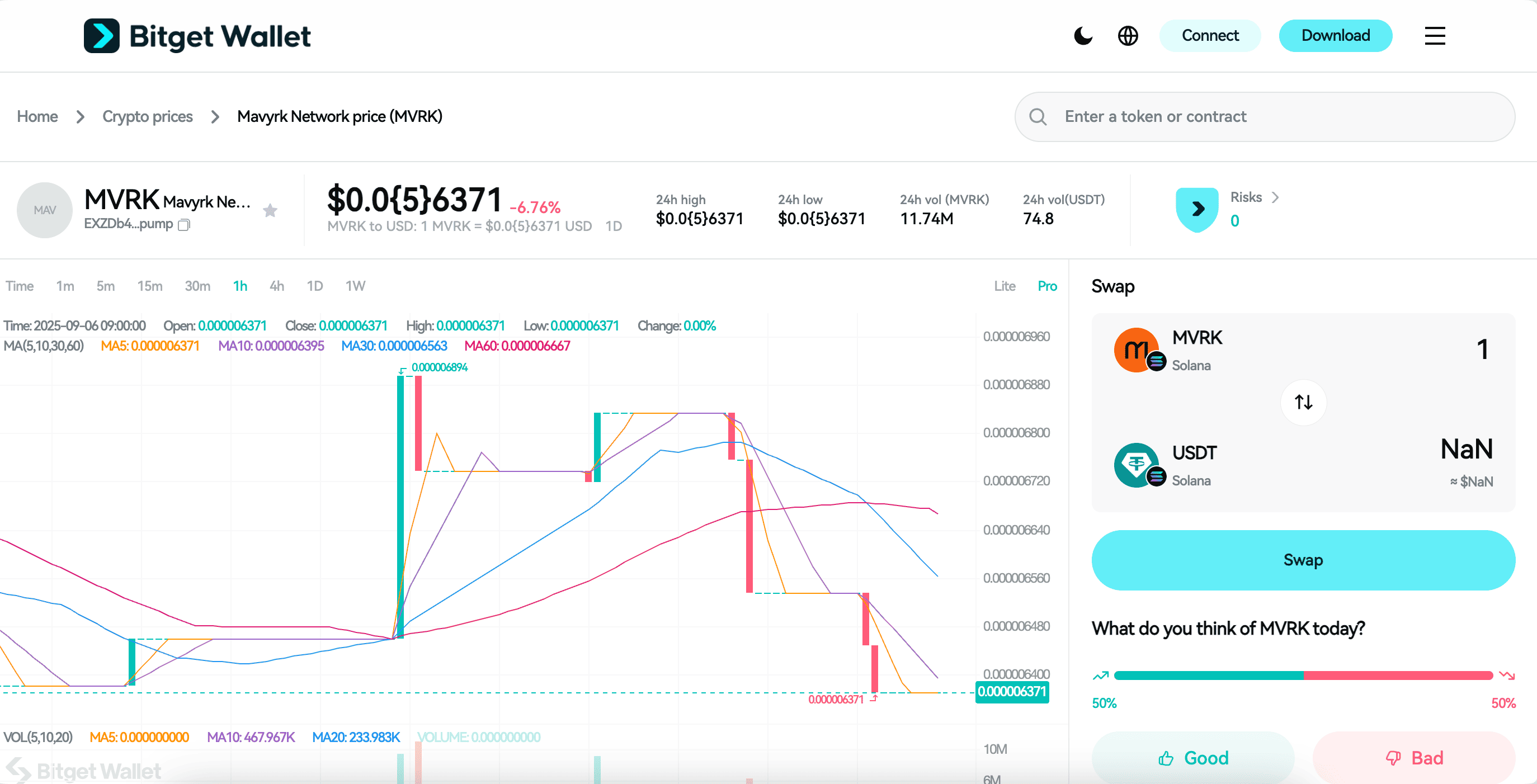Select the 1m chart interval
Viewport: 1537px width, 784px height.
[65, 286]
